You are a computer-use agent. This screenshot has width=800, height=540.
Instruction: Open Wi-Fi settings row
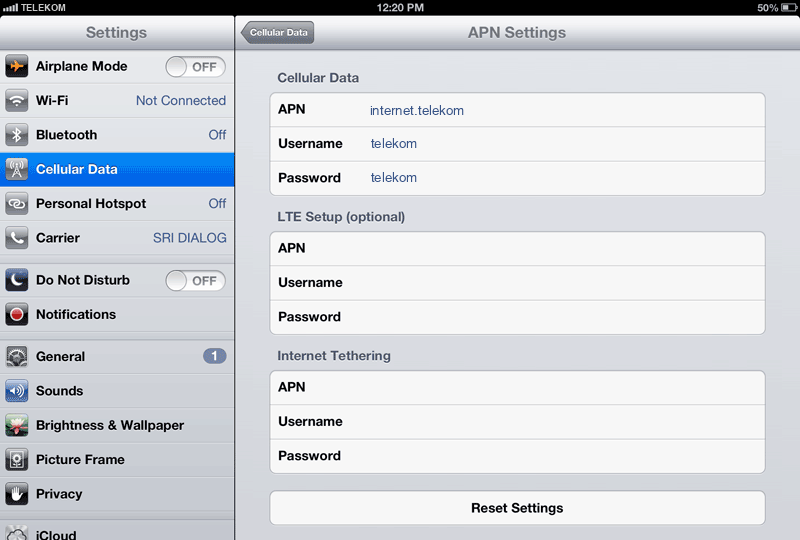tap(117, 101)
